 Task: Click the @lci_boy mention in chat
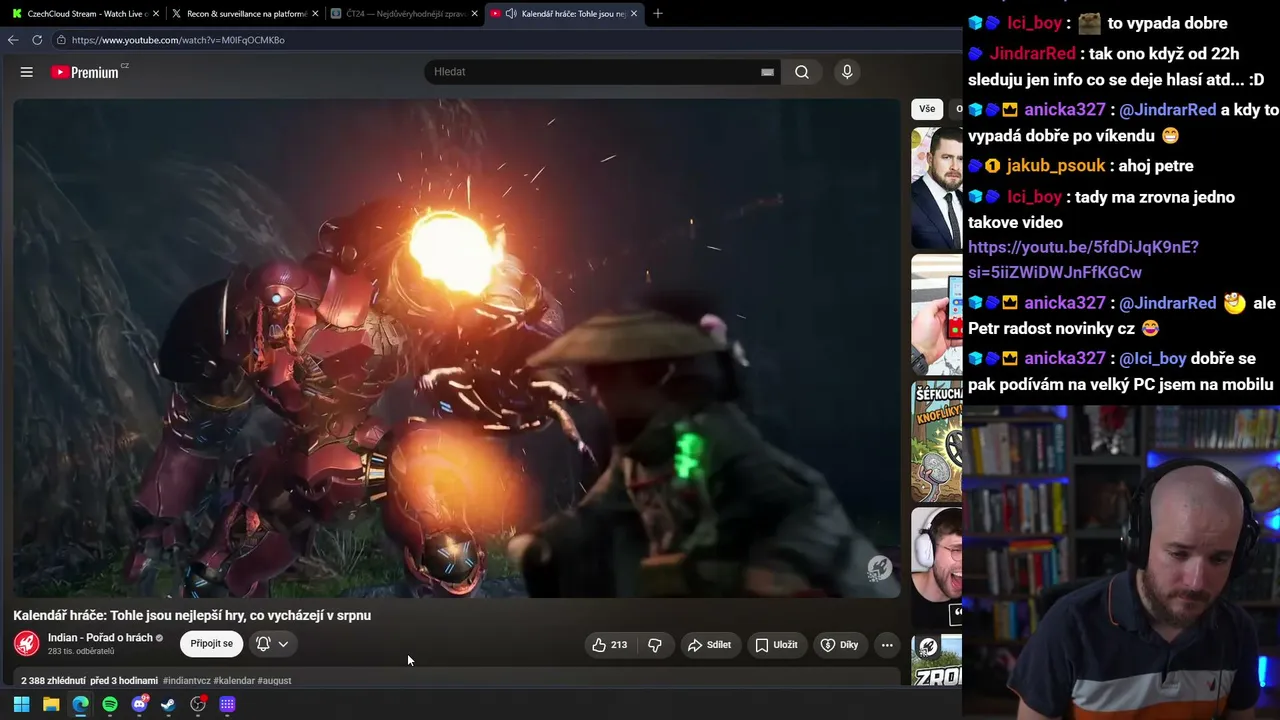[1152, 358]
